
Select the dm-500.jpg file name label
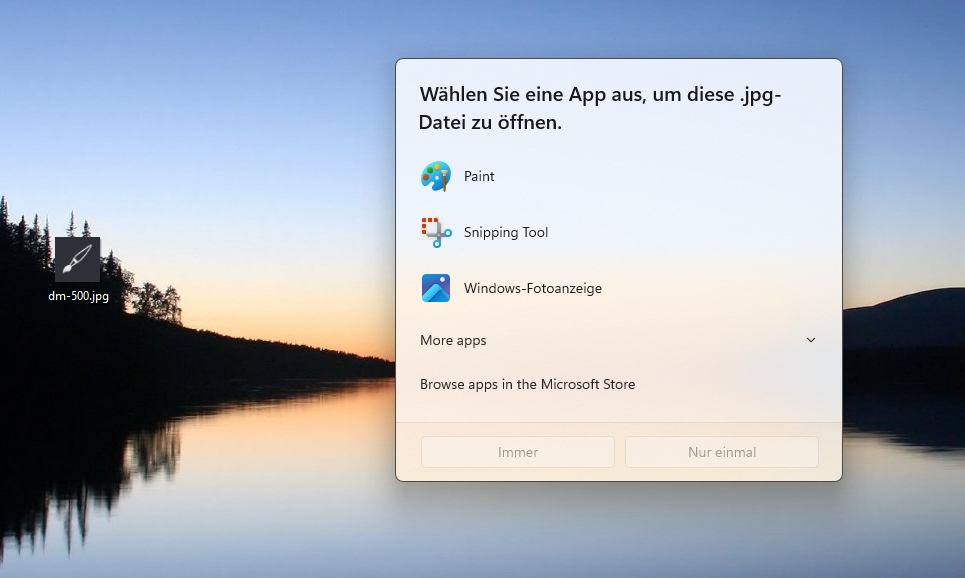click(x=79, y=296)
